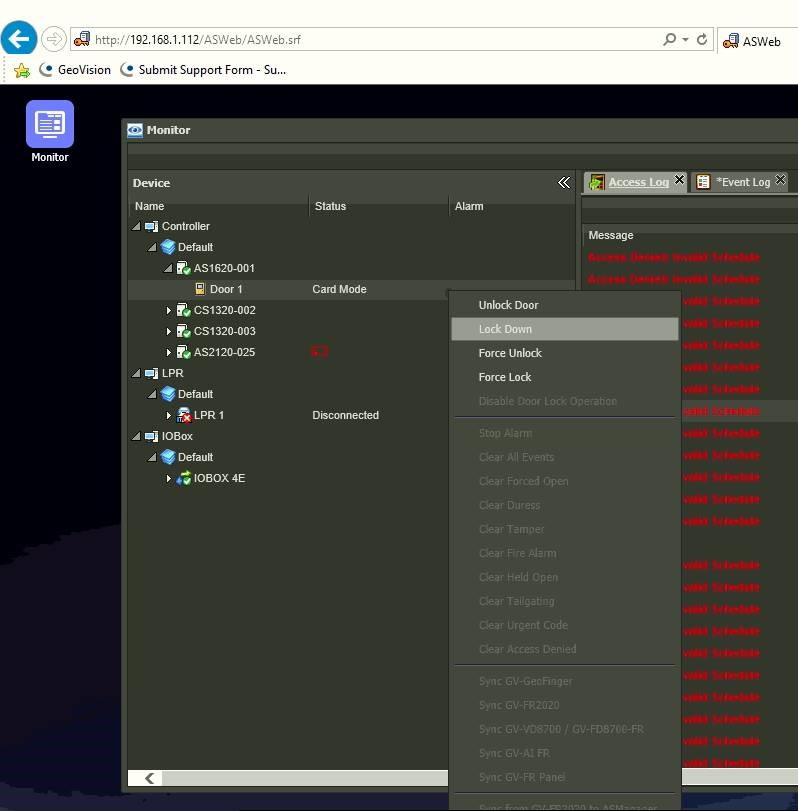
Task: Click the horizontal scrollbar left arrow
Action: [149, 778]
